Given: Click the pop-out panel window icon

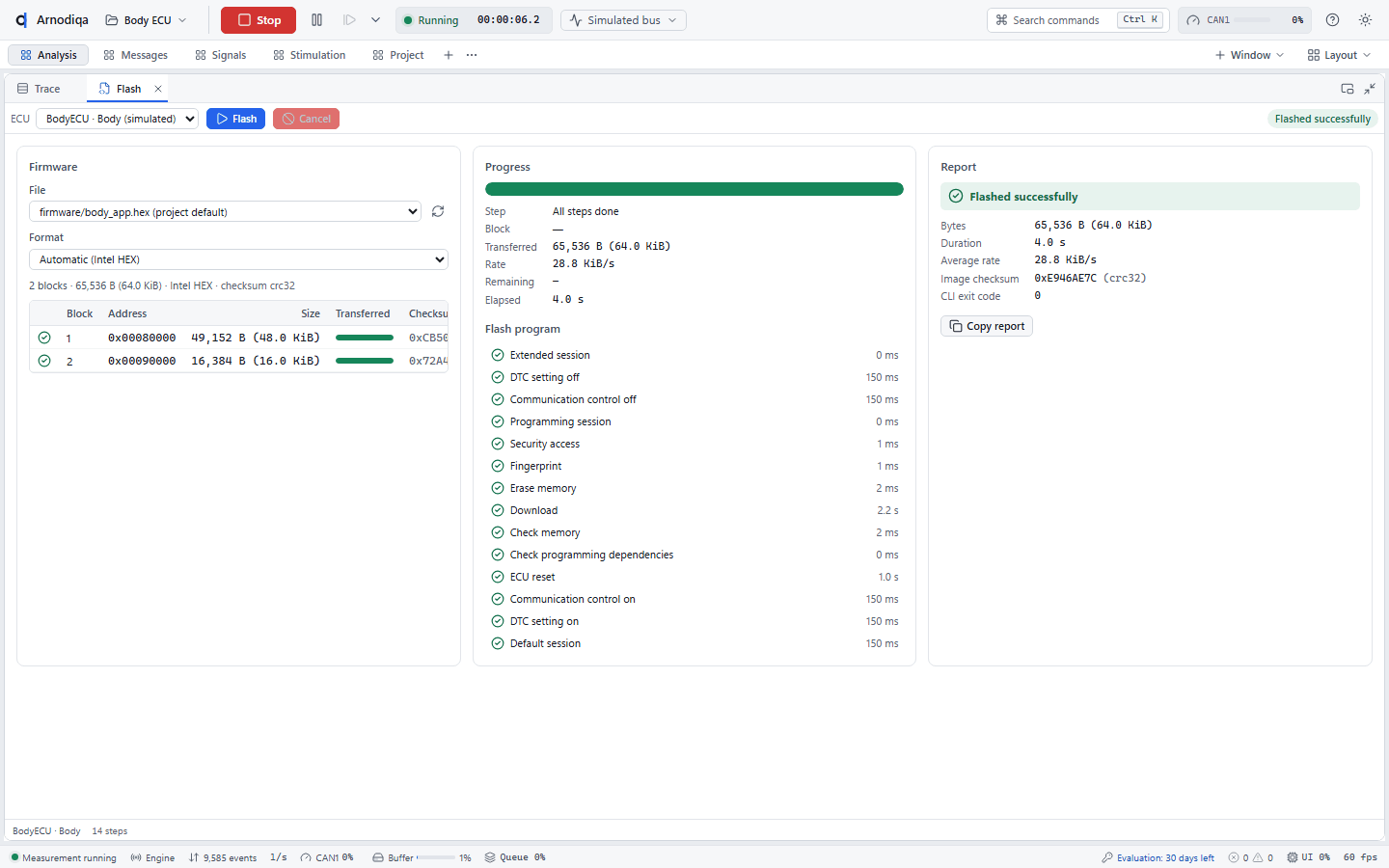Looking at the screenshot, I should tap(1348, 89).
